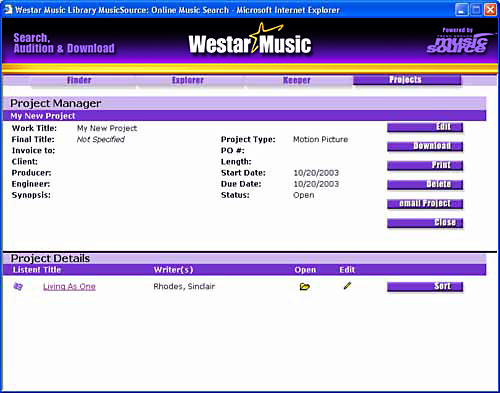
Task: Play the Living As One listen icon
Action: click(x=18, y=286)
